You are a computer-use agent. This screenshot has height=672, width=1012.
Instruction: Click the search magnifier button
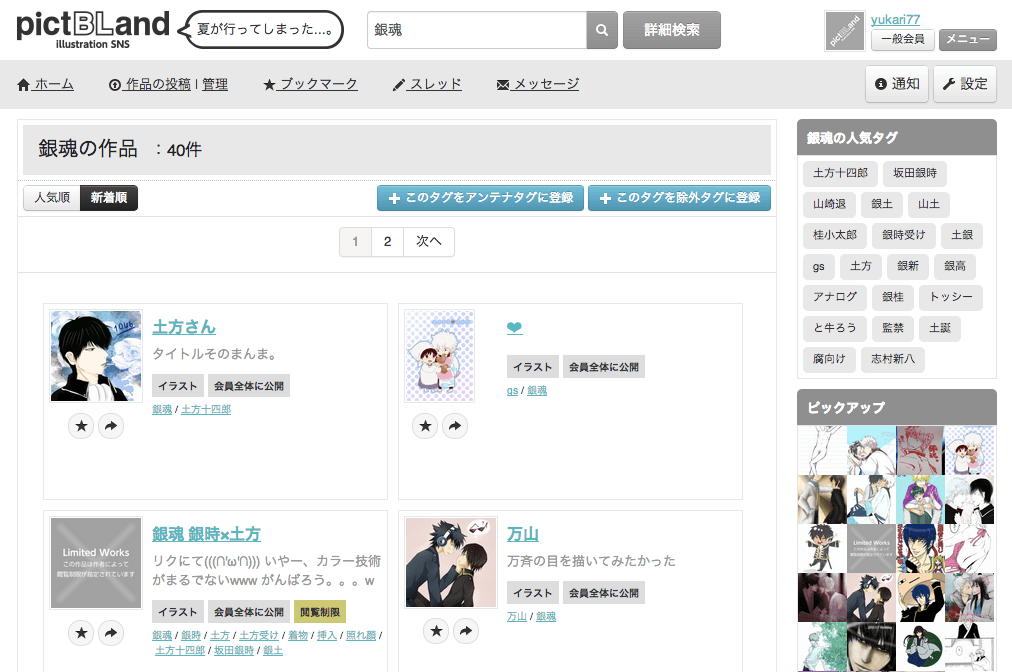pyautogui.click(x=602, y=30)
